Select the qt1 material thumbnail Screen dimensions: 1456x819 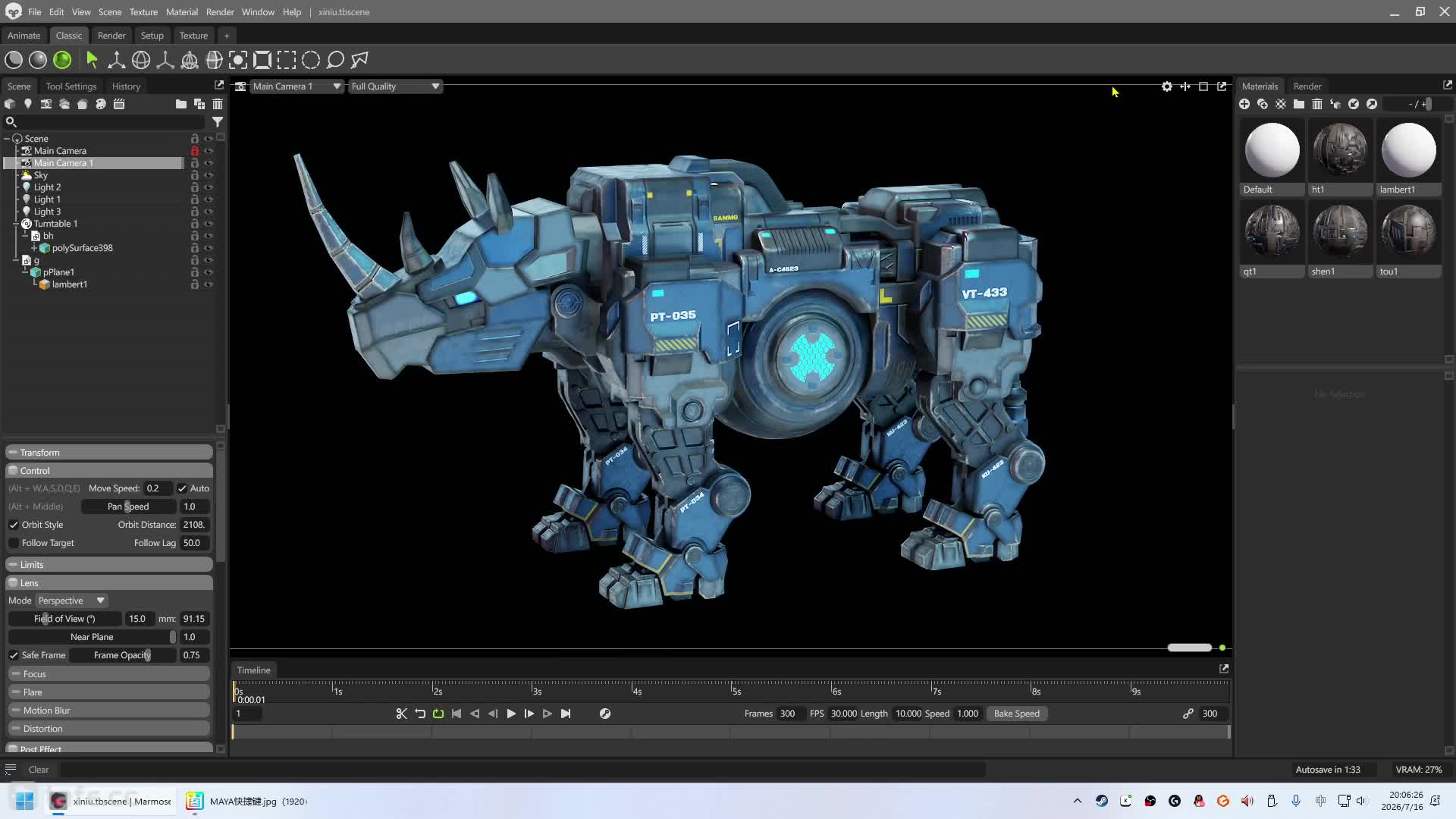point(1272,239)
